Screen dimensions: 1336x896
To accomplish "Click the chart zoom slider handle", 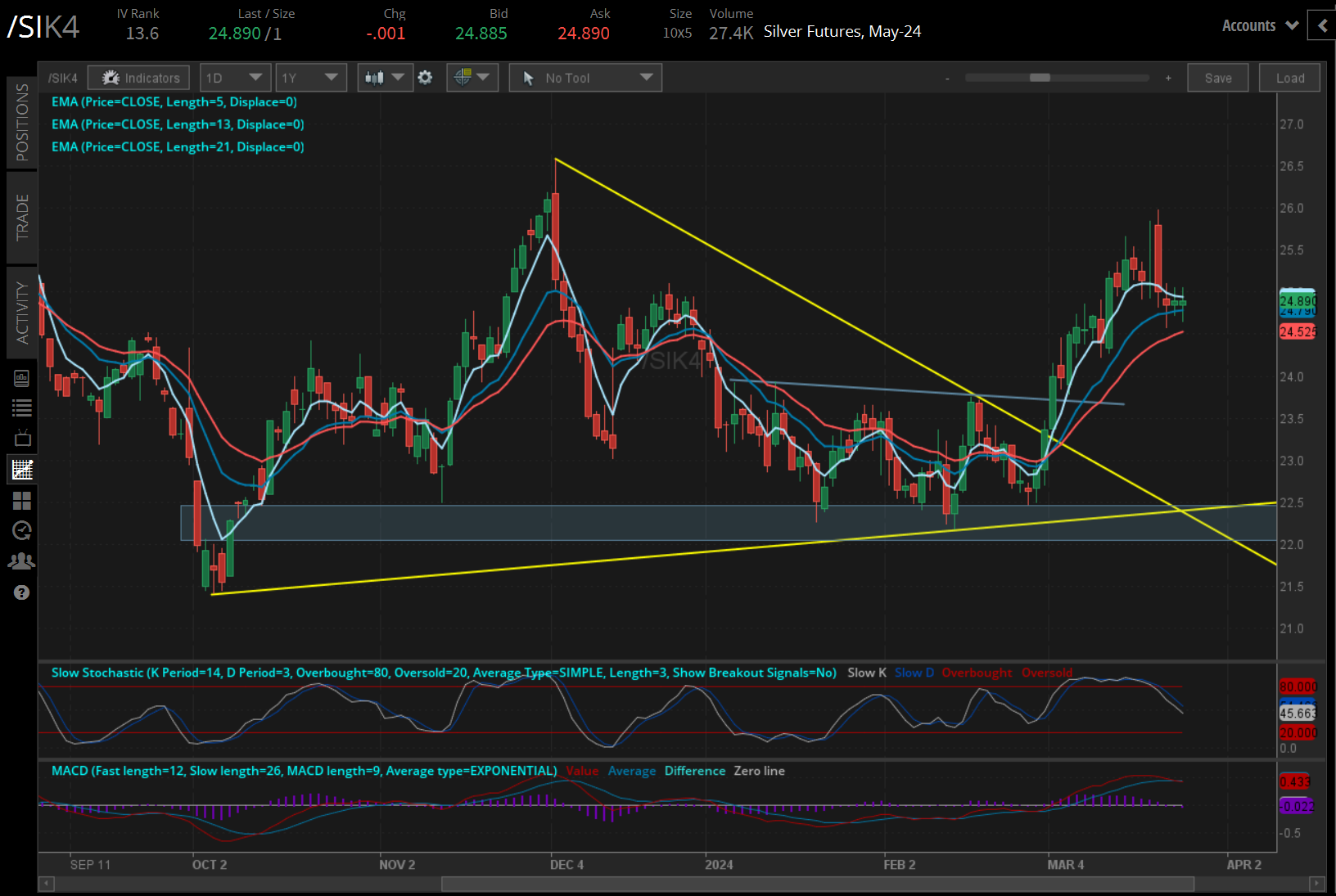I will pyautogui.click(x=1040, y=78).
